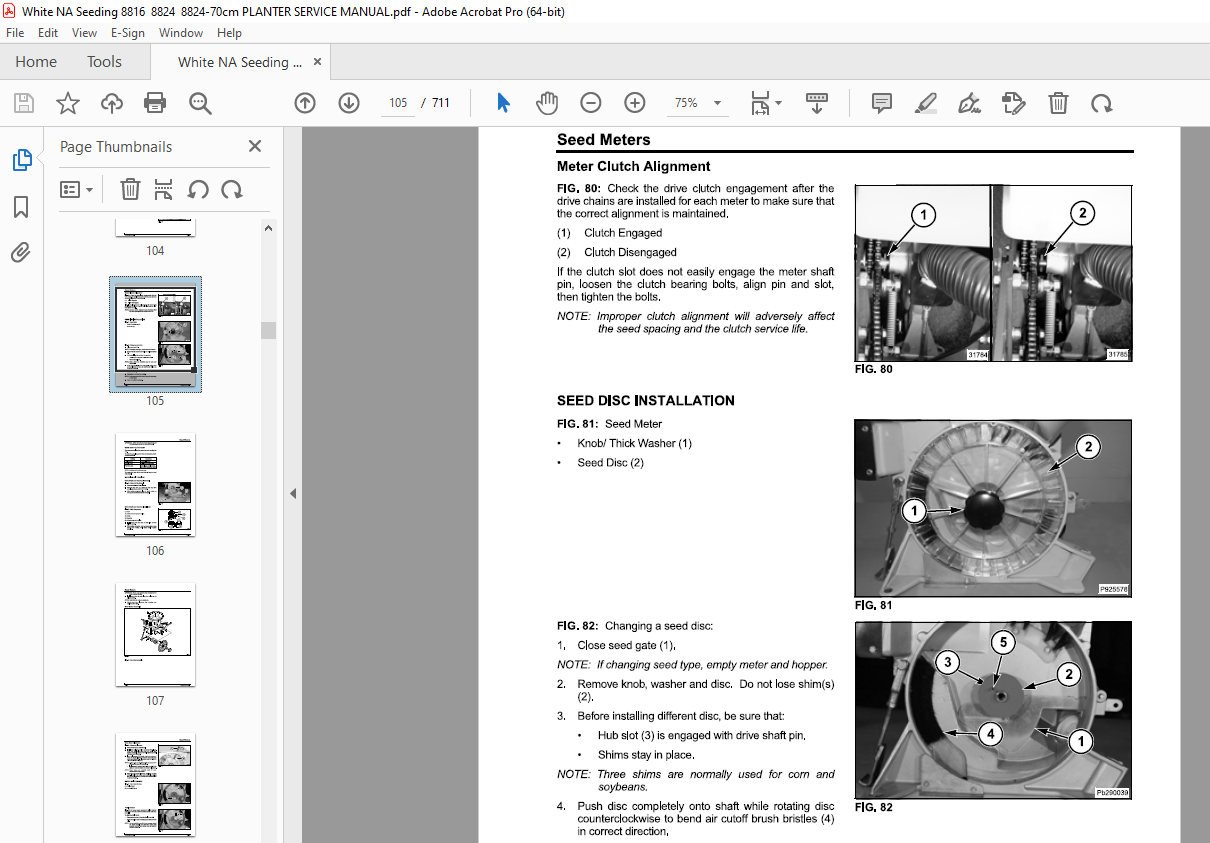Select the page 107 thumbnail
The height and width of the screenshot is (843, 1210).
(155, 634)
